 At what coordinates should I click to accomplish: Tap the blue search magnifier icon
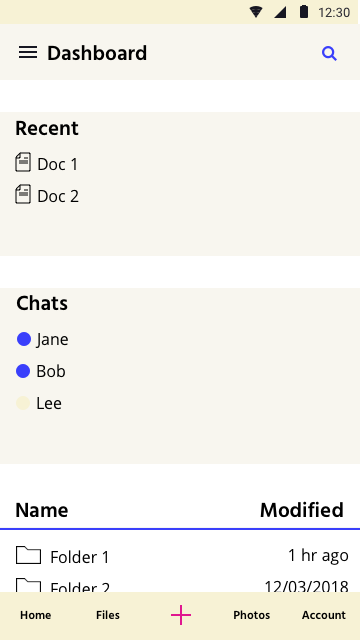click(329, 53)
